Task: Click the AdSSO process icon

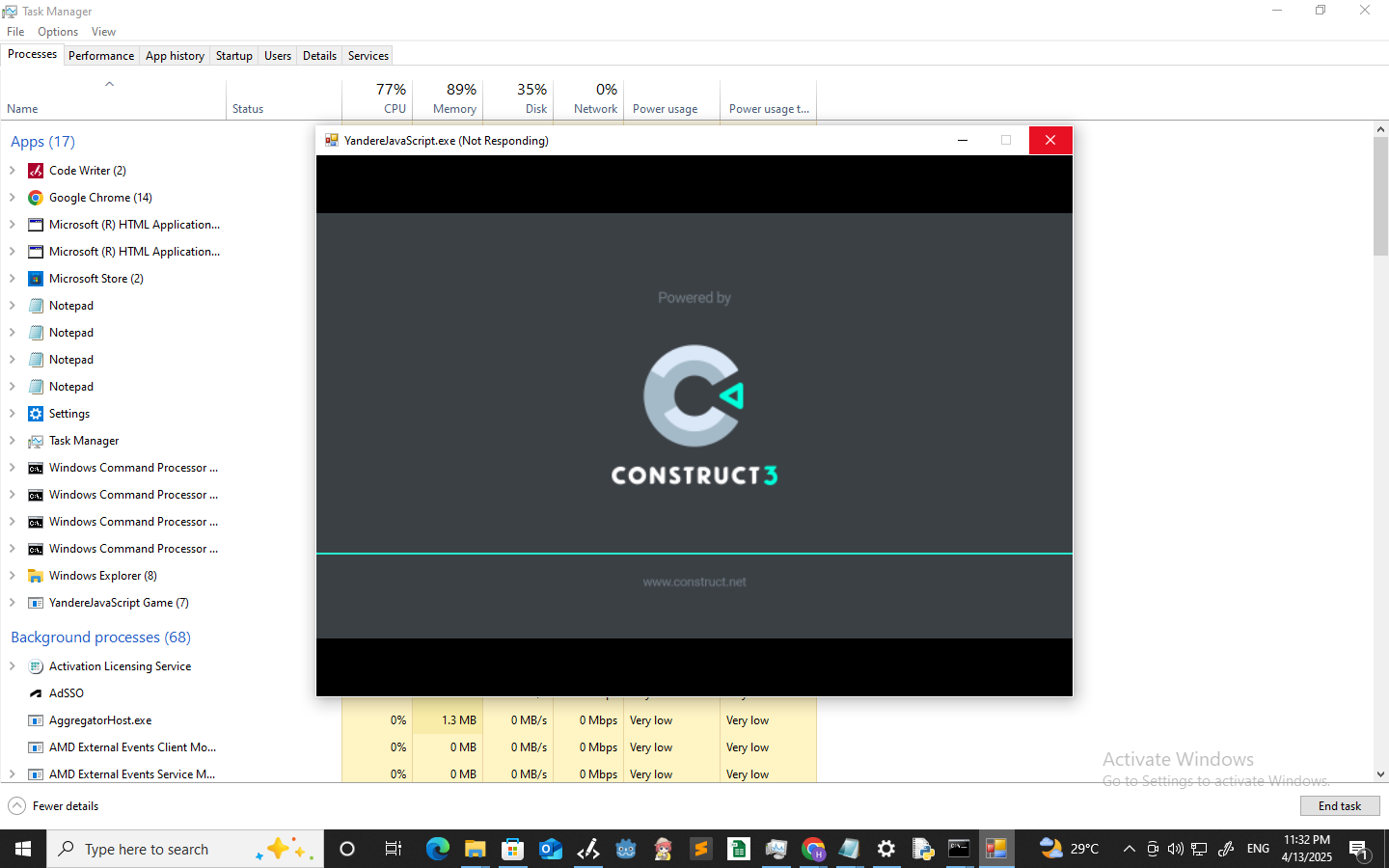Action: [x=36, y=693]
